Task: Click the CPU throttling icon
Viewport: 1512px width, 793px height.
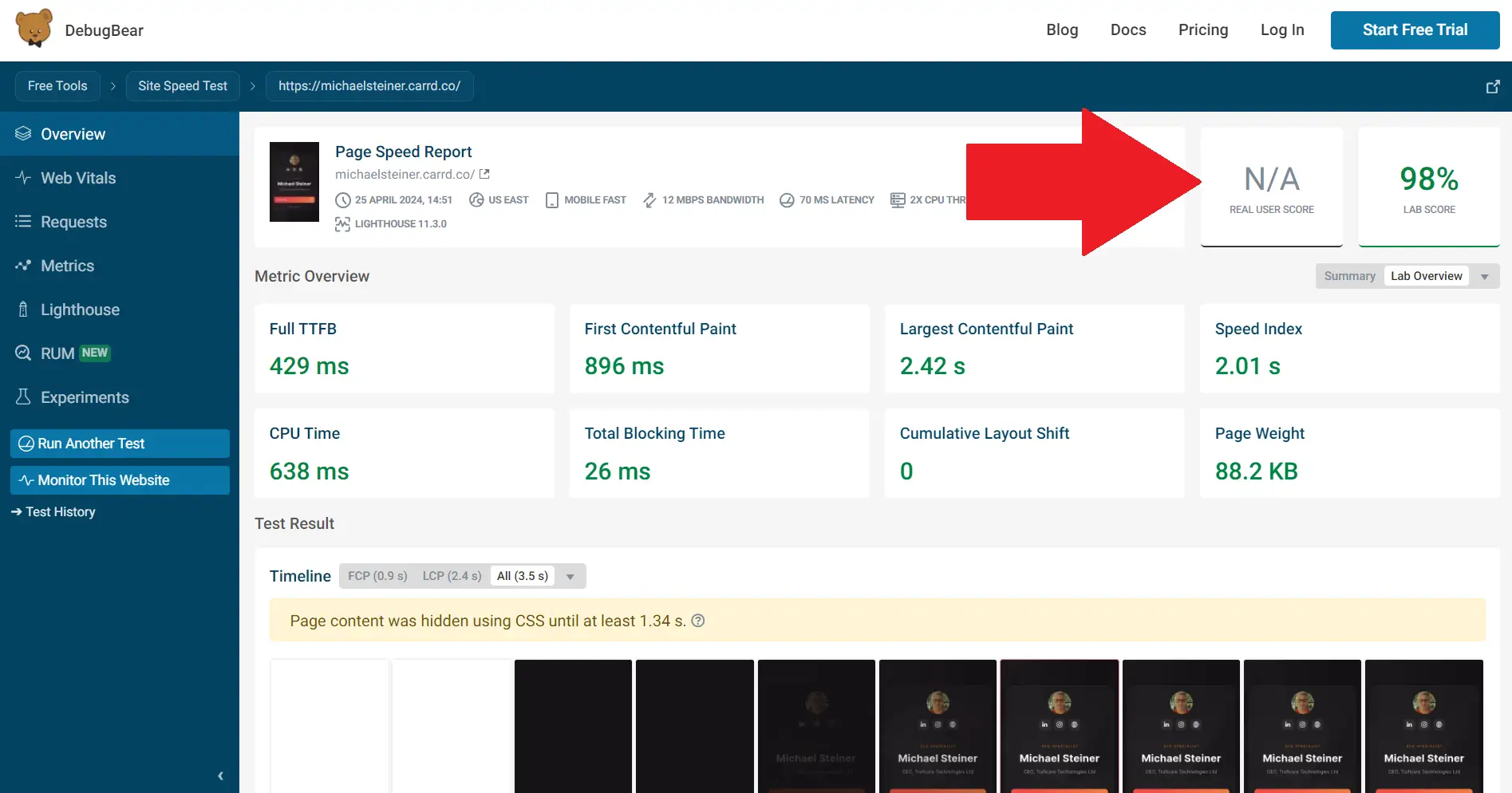Action: tap(898, 199)
